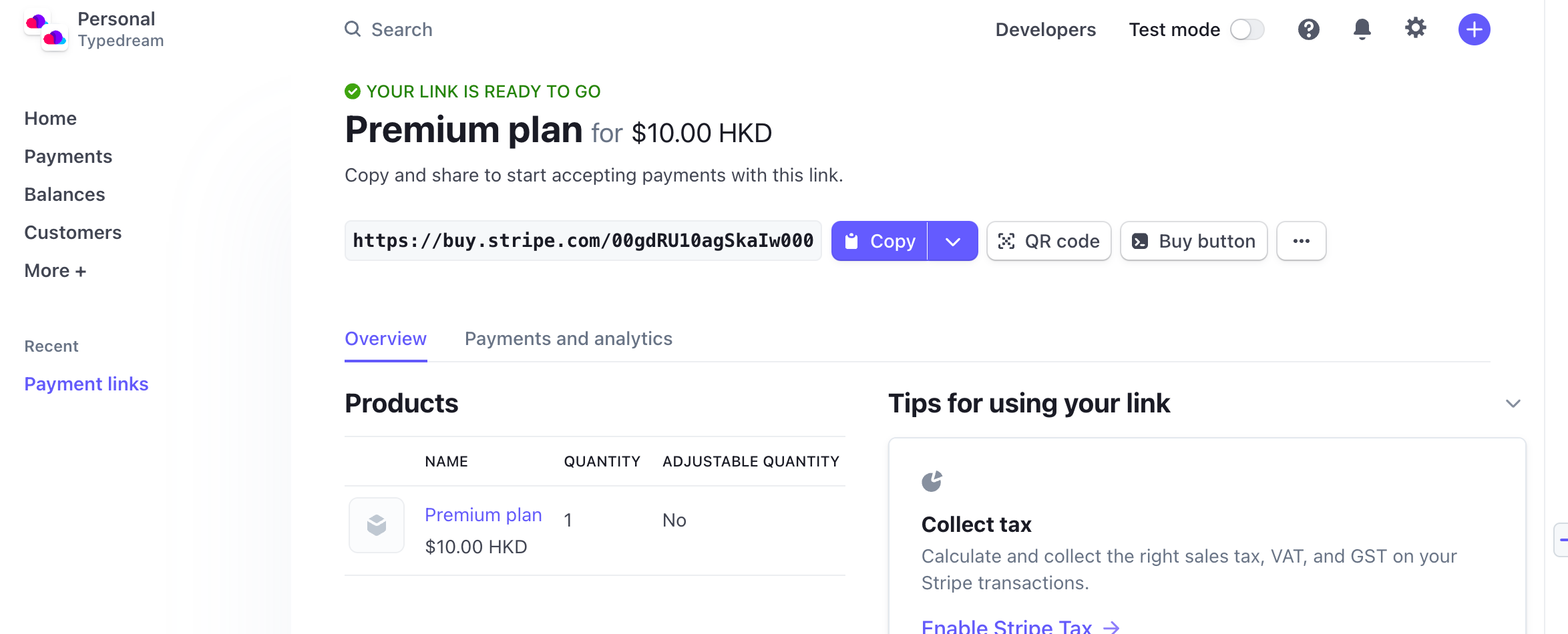Open the help question mark icon
This screenshot has height=634, width=1568.
pos(1308,29)
